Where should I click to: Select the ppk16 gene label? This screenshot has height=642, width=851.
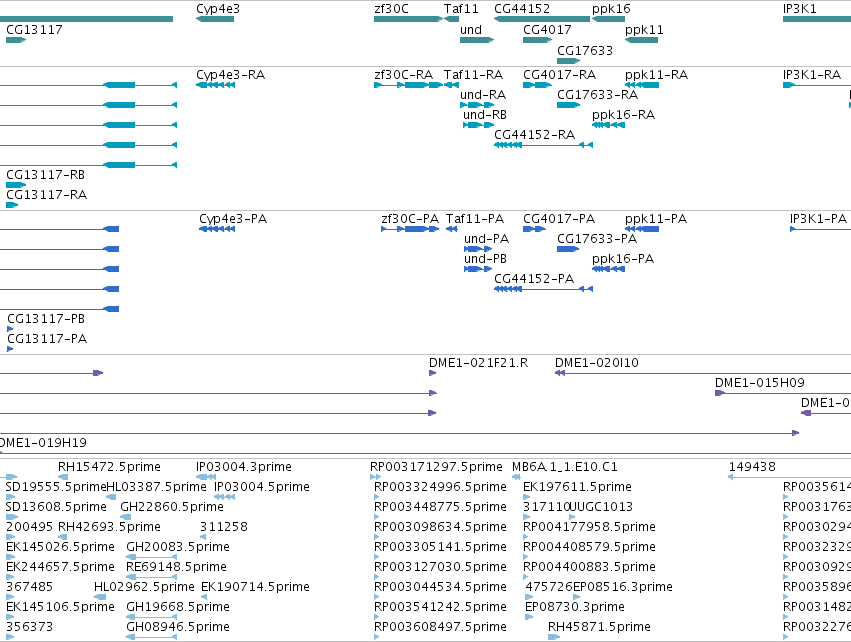pyautogui.click(x=611, y=9)
